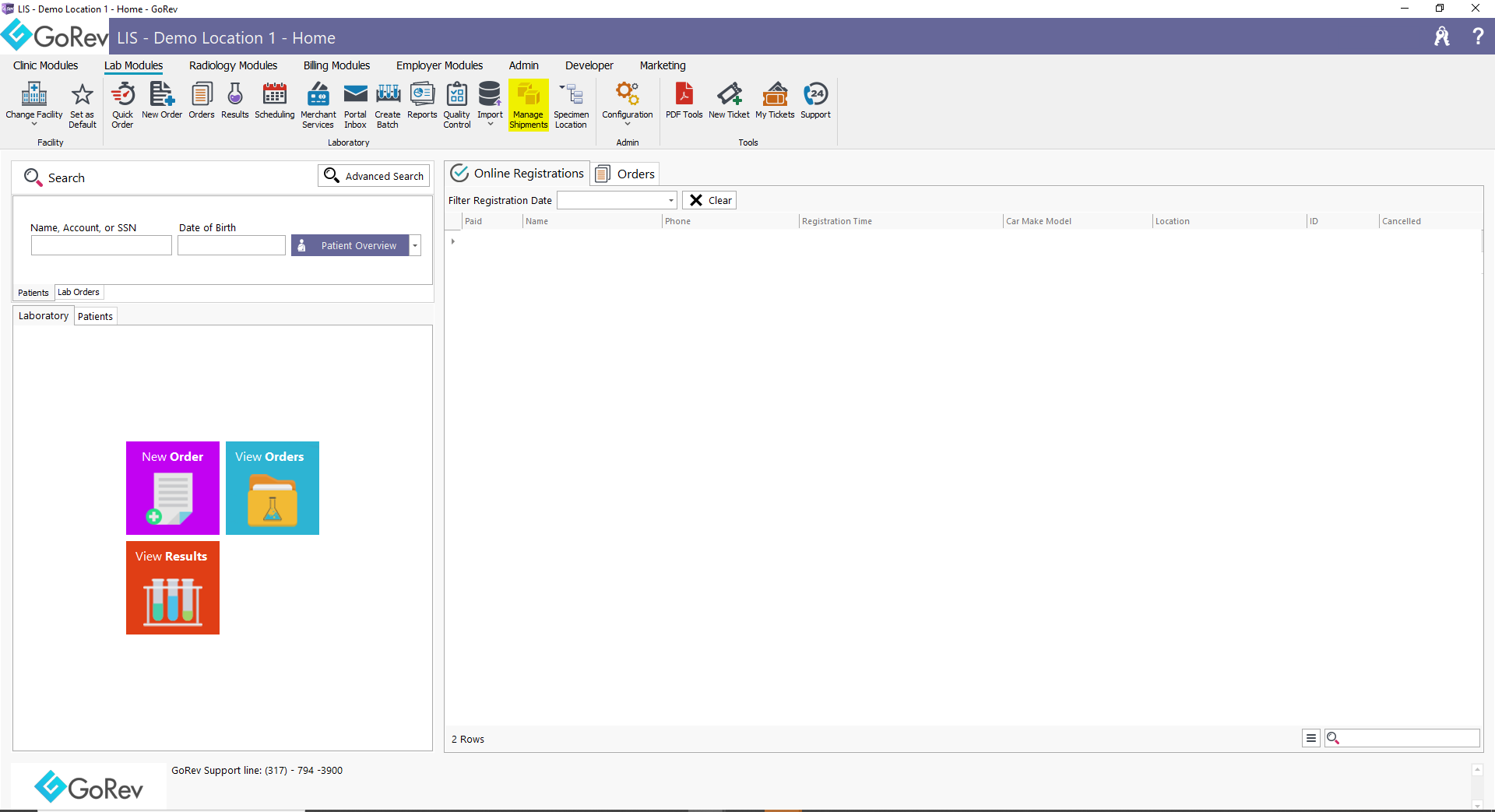1495x812 pixels.
Task: Switch to the Orders tab in right panel
Action: click(625, 174)
